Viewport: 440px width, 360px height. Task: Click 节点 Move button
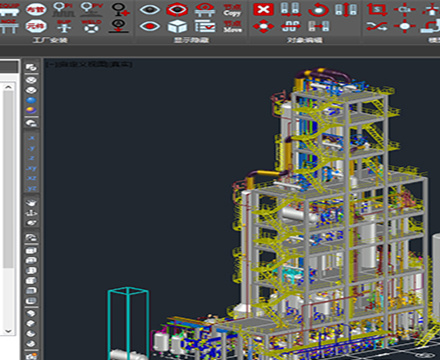click(232, 27)
